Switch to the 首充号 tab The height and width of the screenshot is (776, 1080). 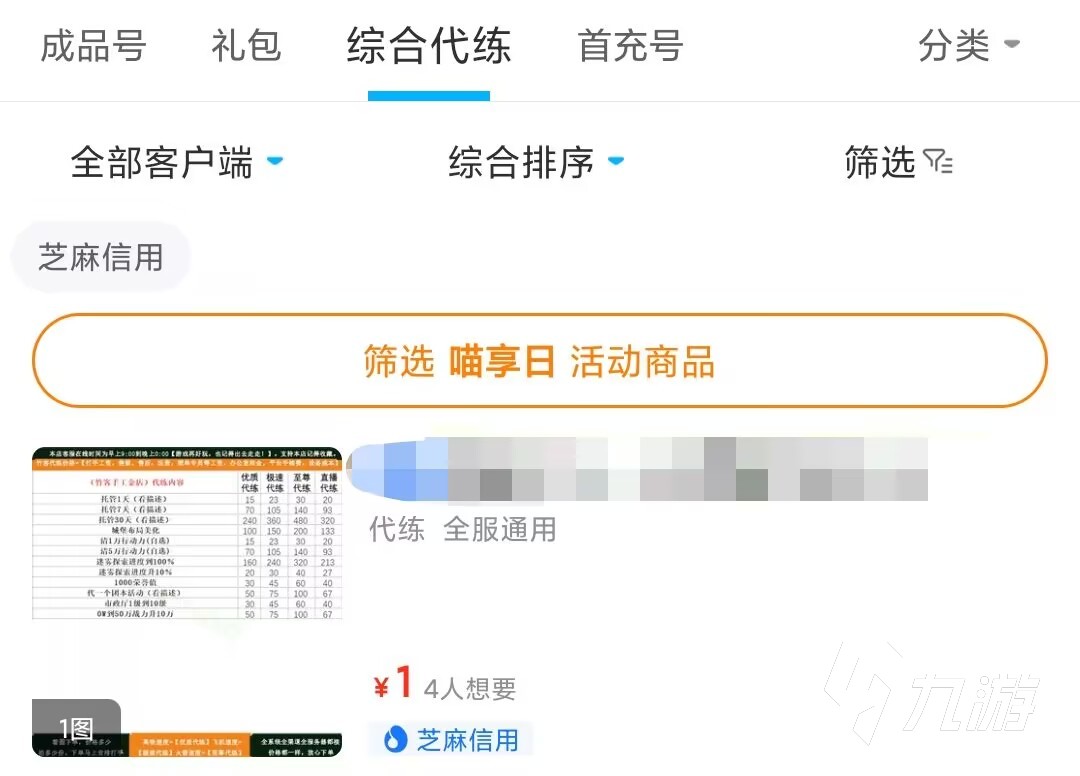point(628,46)
